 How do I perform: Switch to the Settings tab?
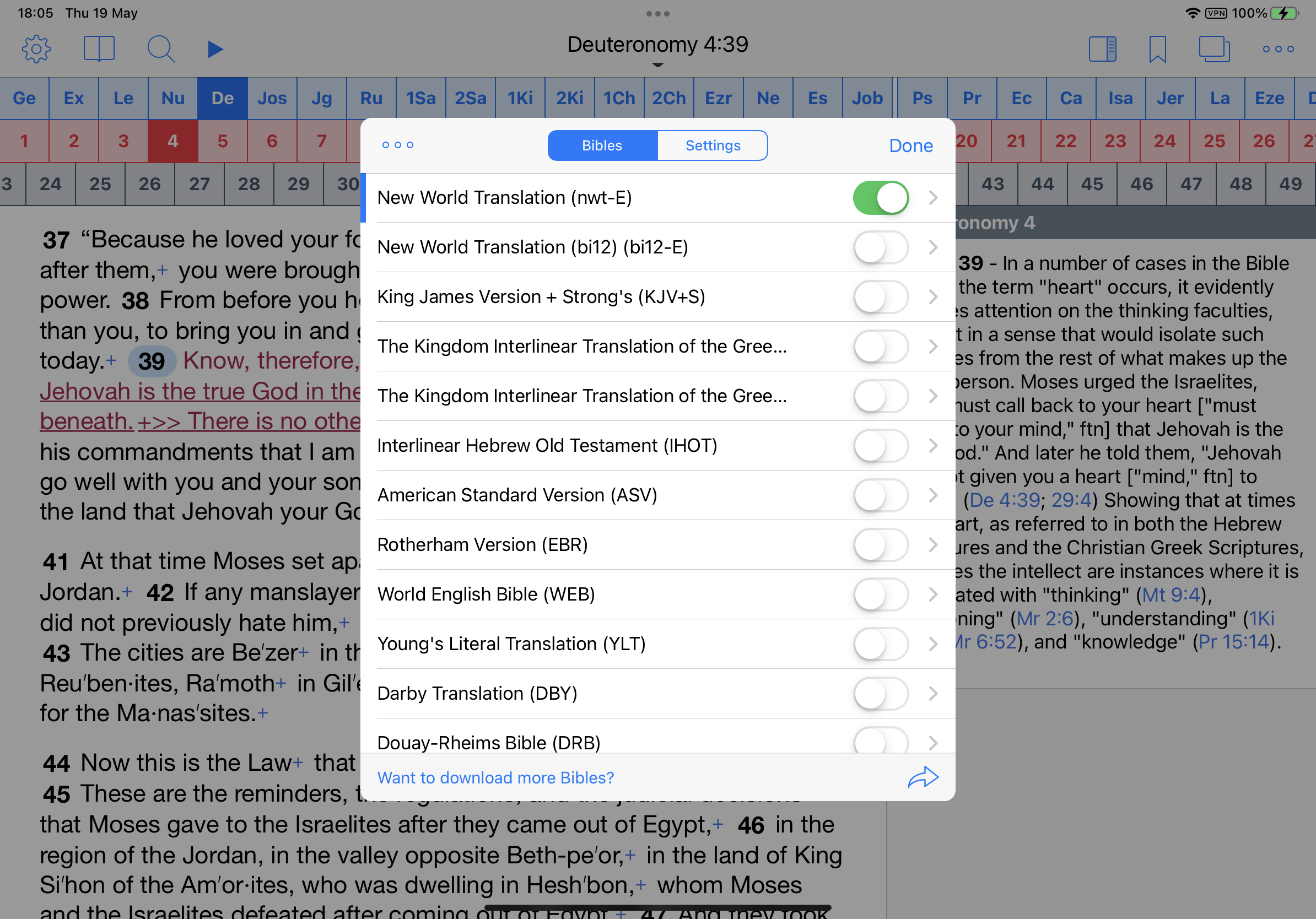[x=713, y=145]
